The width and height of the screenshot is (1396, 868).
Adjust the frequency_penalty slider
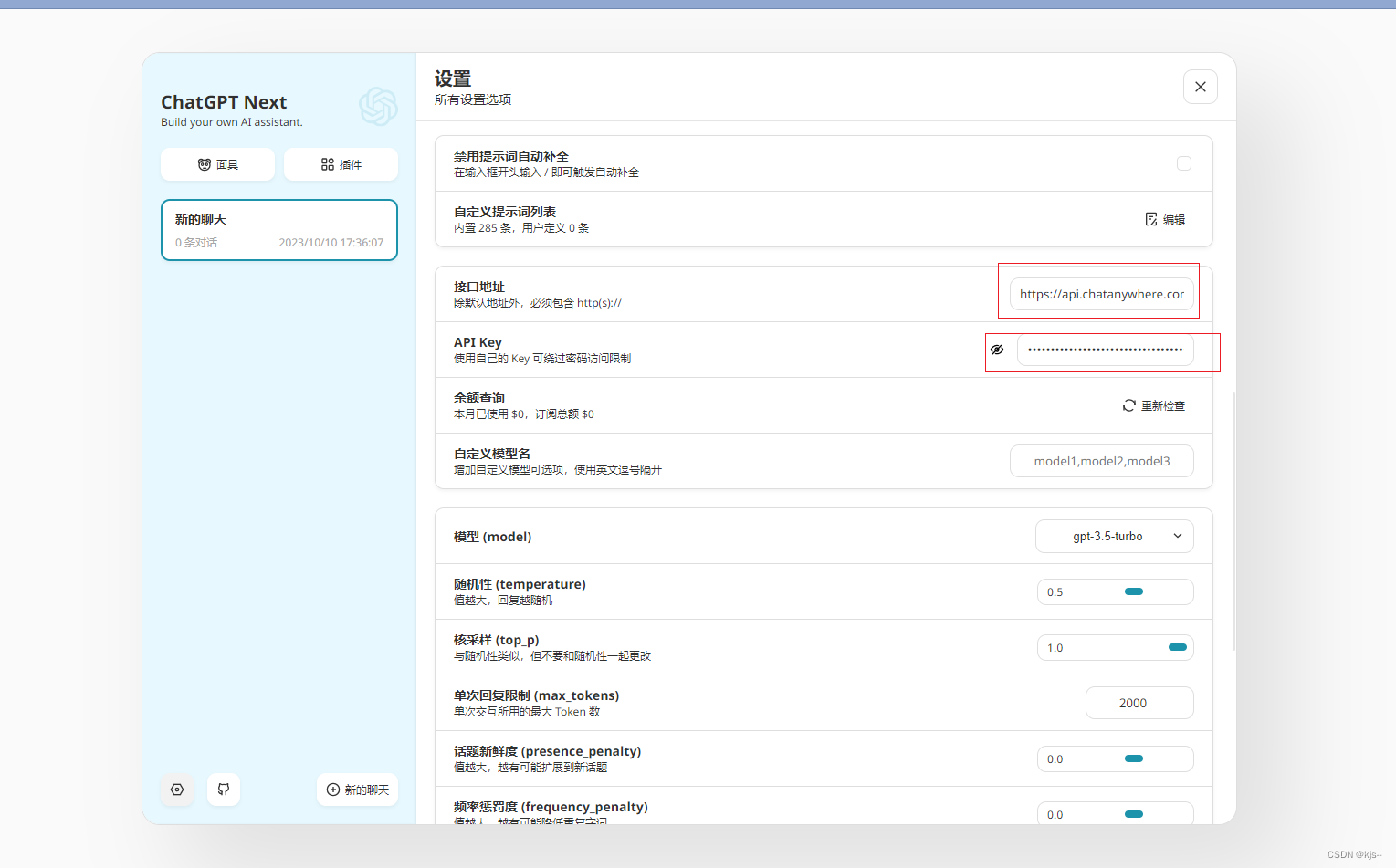click(x=1134, y=814)
